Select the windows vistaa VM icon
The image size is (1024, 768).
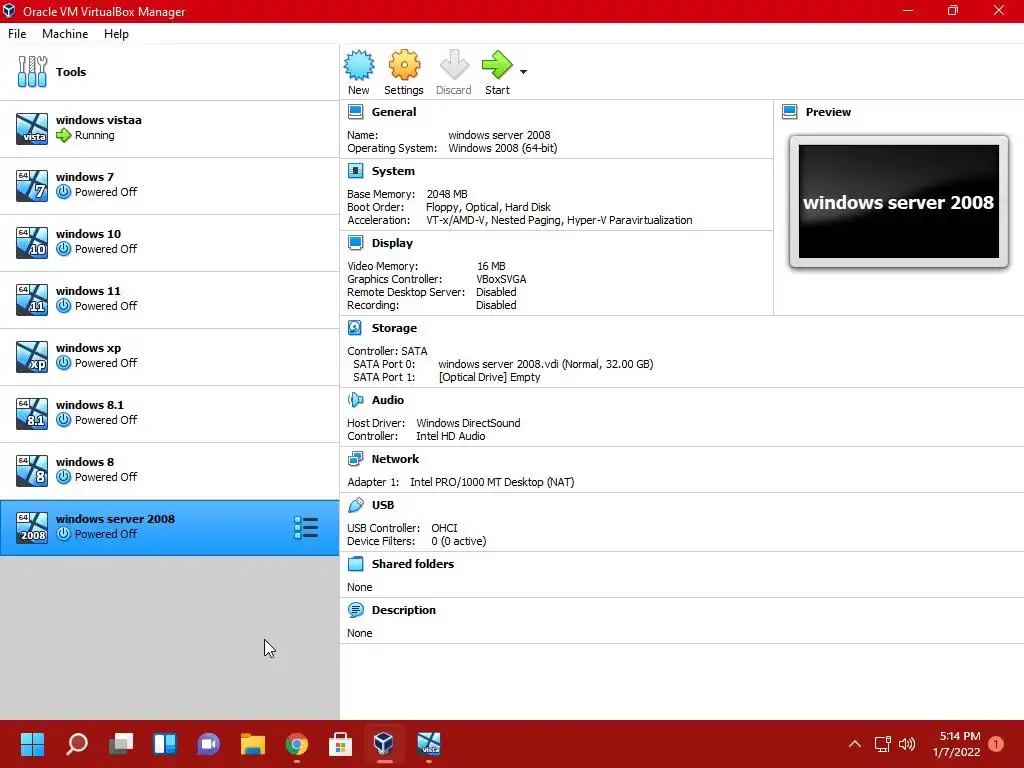pos(32,129)
